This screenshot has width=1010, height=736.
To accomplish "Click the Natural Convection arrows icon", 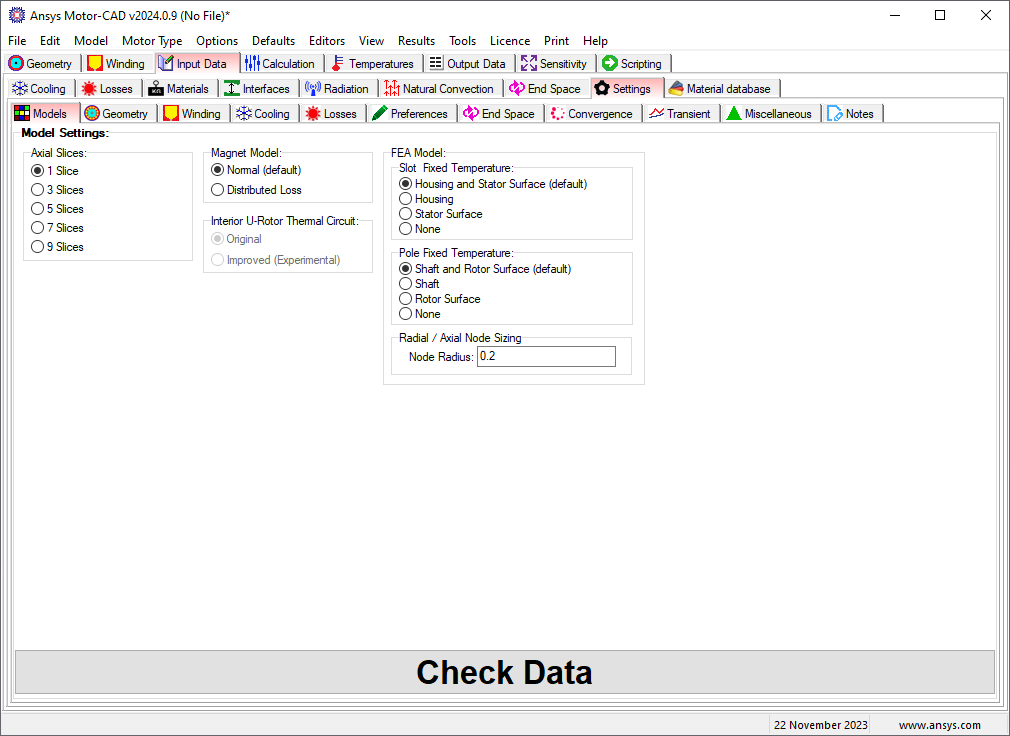I will pyautogui.click(x=392, y=88).
